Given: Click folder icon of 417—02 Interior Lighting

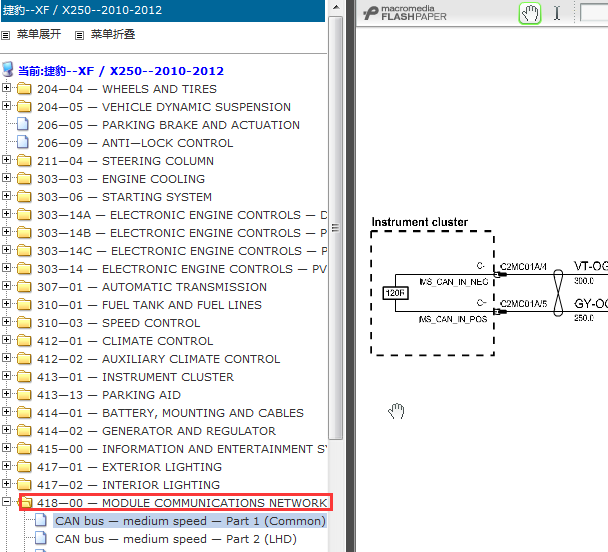Looking at the screenshot, I should pyautogui.click(x=24, y=484).
